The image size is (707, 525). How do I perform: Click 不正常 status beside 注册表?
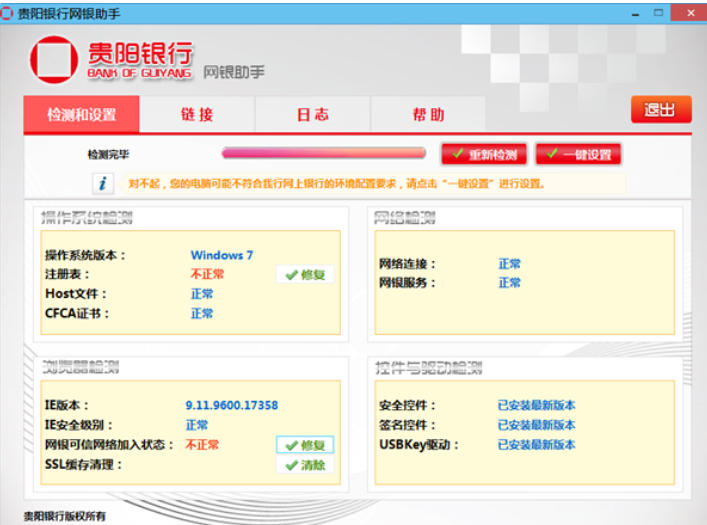207,274
